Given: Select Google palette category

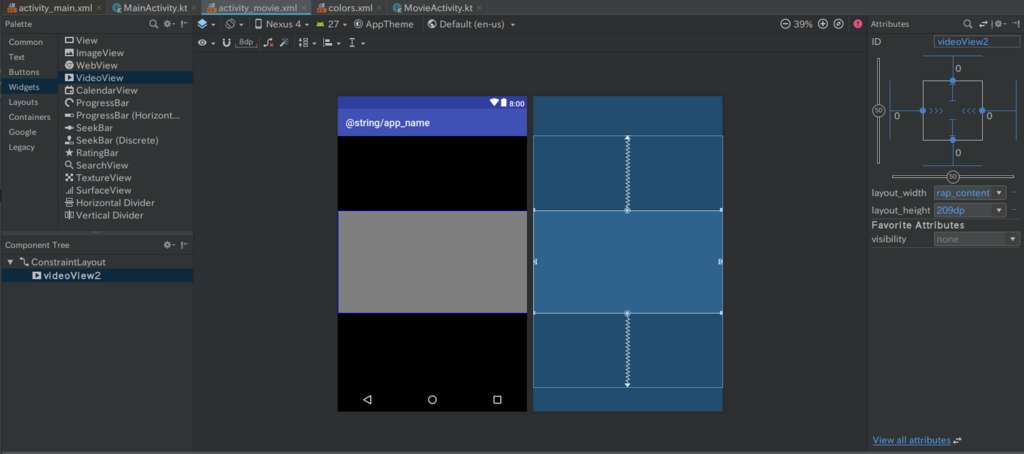Looking at the screenshot, I should tap(22, 132).
